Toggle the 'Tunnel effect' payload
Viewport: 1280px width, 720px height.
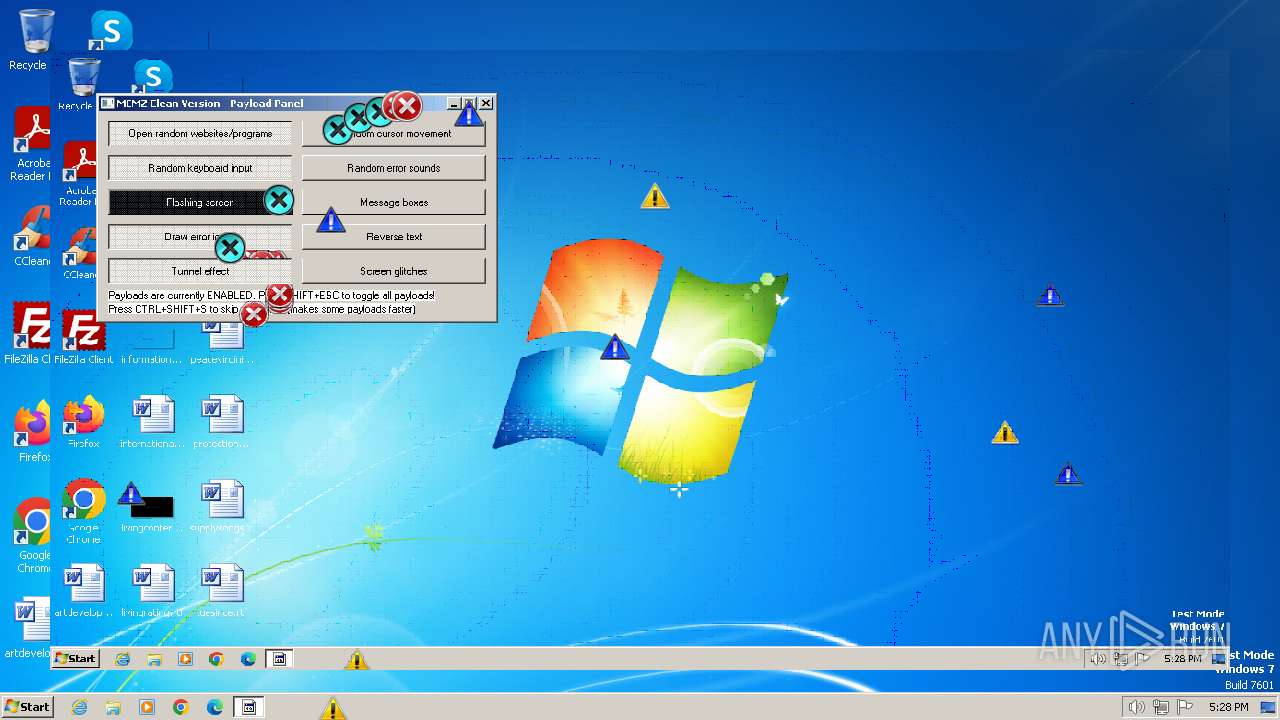click(x=200, y=271)
